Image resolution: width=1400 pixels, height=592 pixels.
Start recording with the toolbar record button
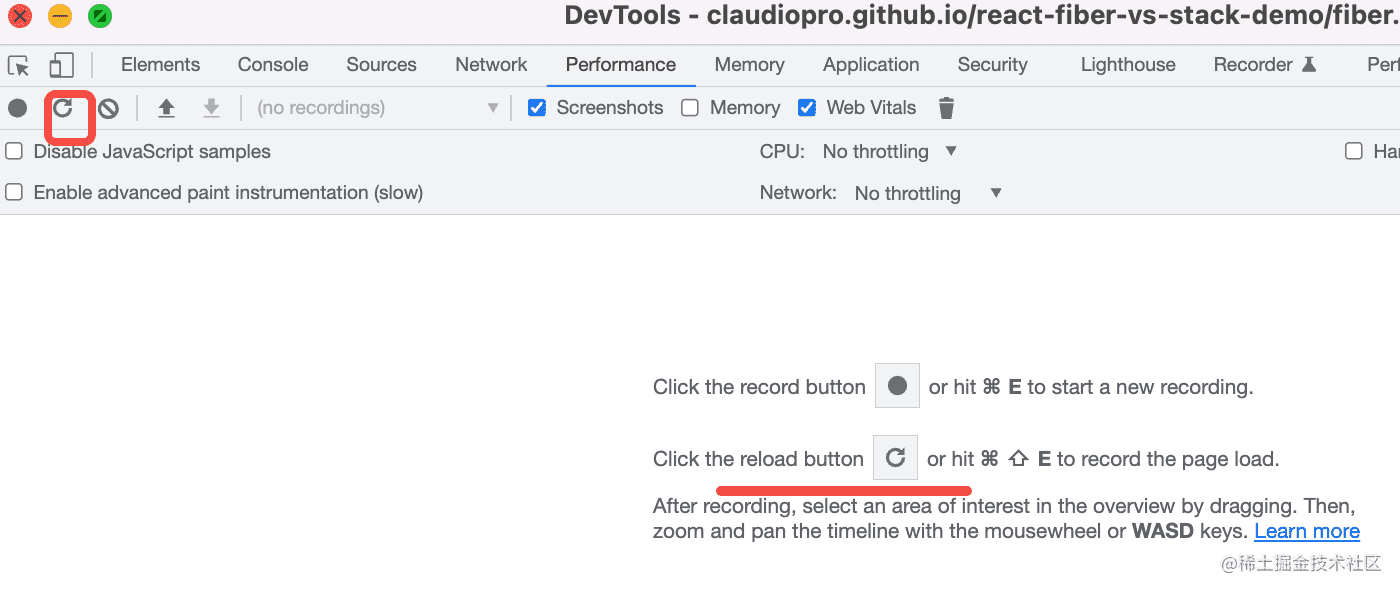pyautogui.click(x=18, y=108)
